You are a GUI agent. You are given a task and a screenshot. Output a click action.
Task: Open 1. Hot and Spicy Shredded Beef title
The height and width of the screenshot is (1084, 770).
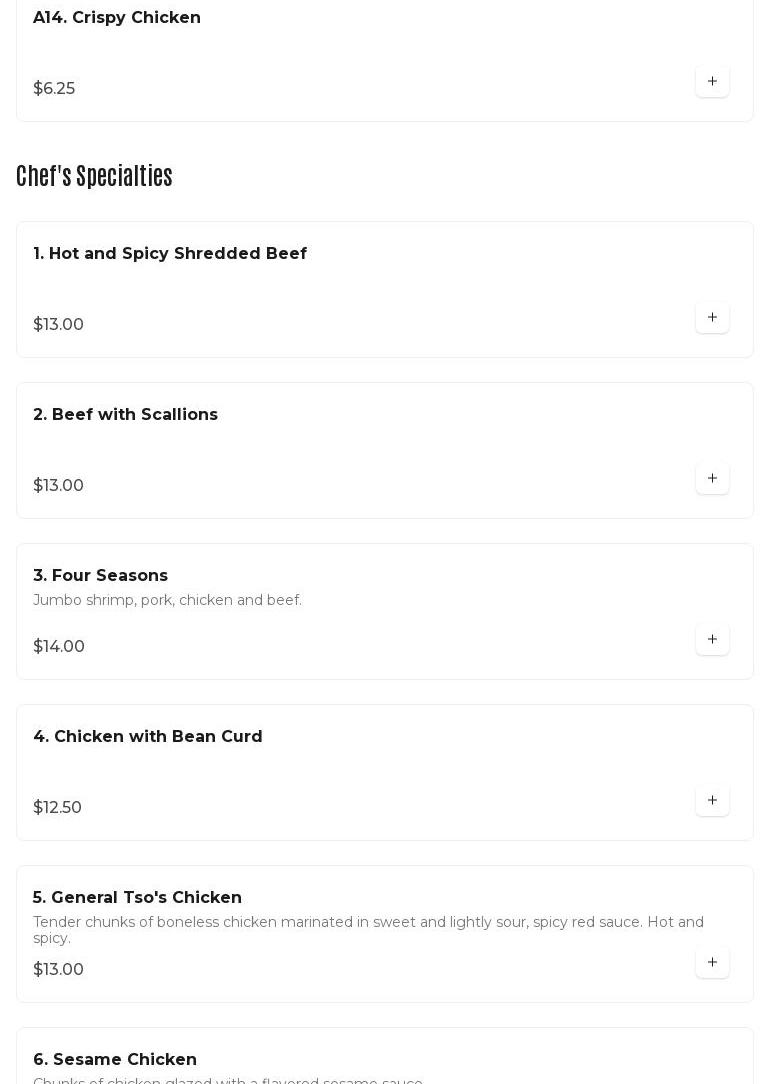(x=170, y=253)
